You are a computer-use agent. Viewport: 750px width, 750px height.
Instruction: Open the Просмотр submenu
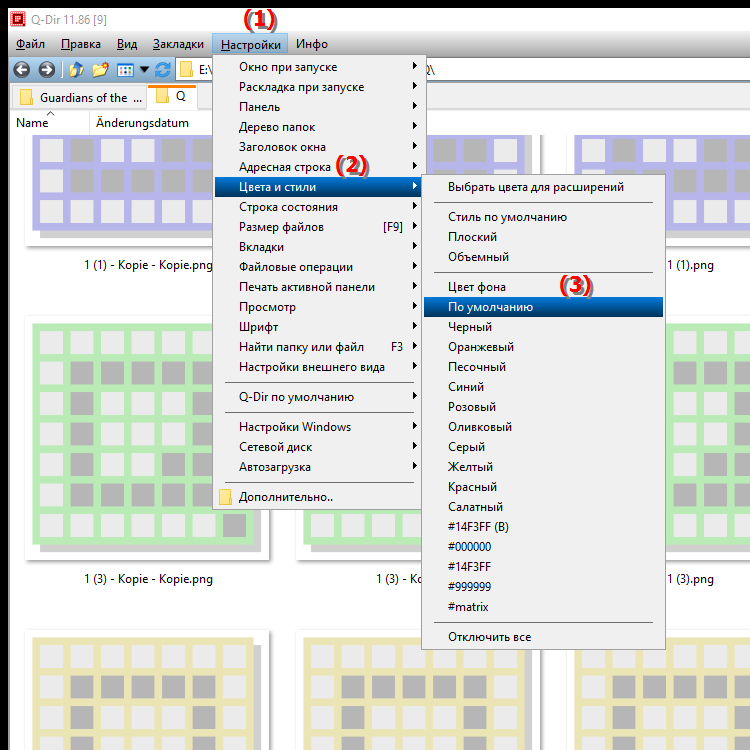pos(318,307)
